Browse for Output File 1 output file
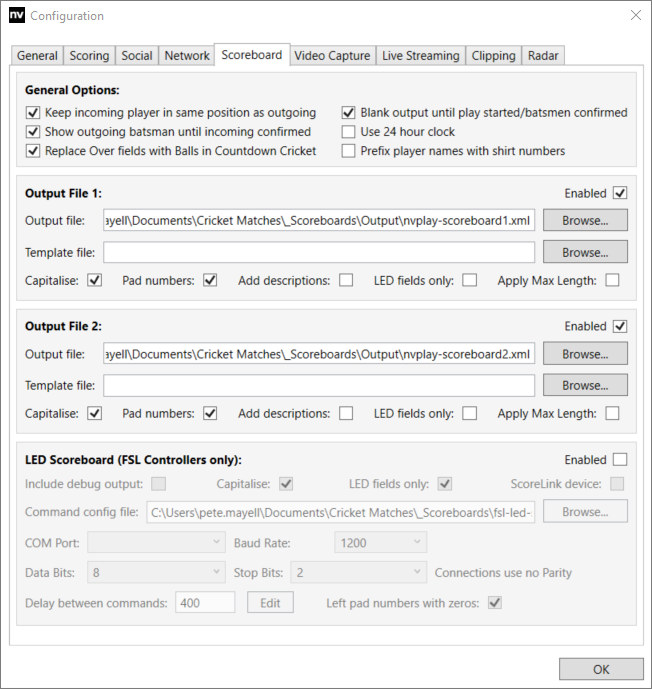 click(x=585, y=220)
